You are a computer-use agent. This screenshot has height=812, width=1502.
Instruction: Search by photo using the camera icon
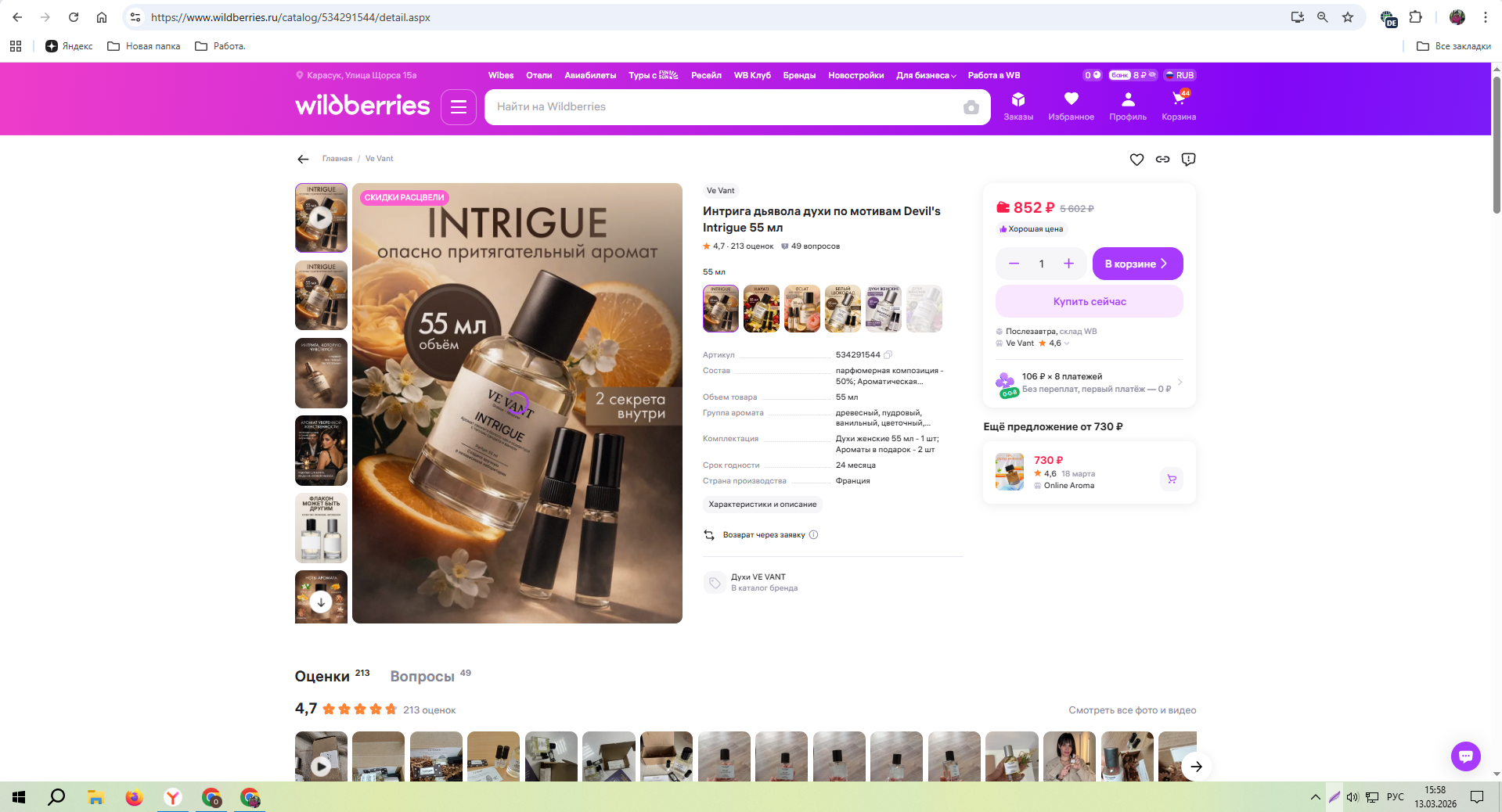coord(971,107)
